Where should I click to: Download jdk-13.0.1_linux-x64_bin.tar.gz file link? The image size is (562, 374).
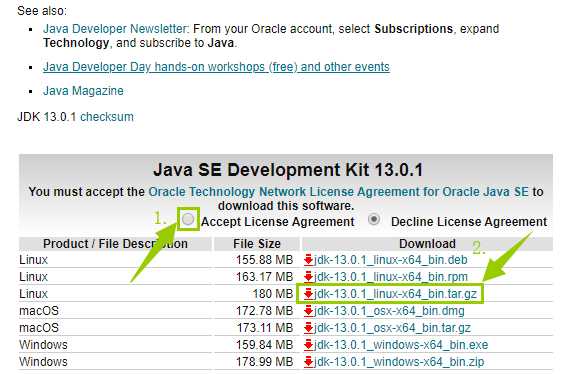395,294
